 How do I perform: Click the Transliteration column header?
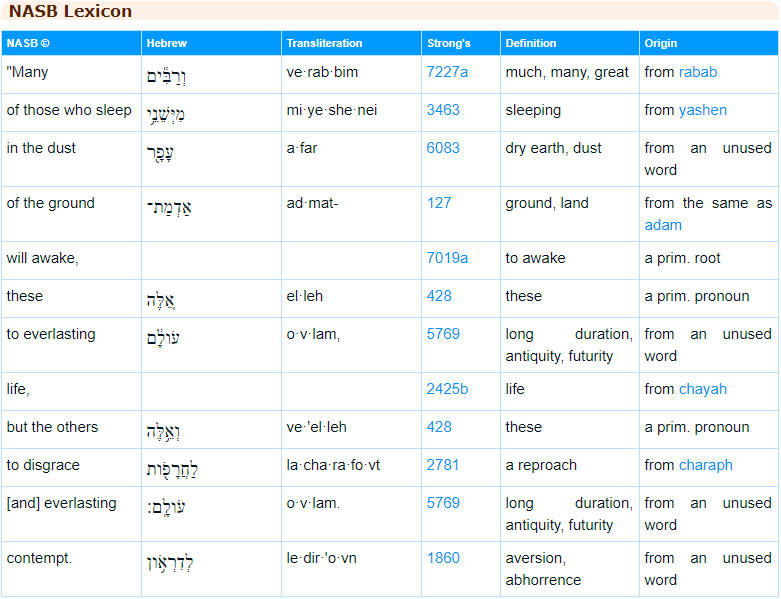tap(324, 44)
